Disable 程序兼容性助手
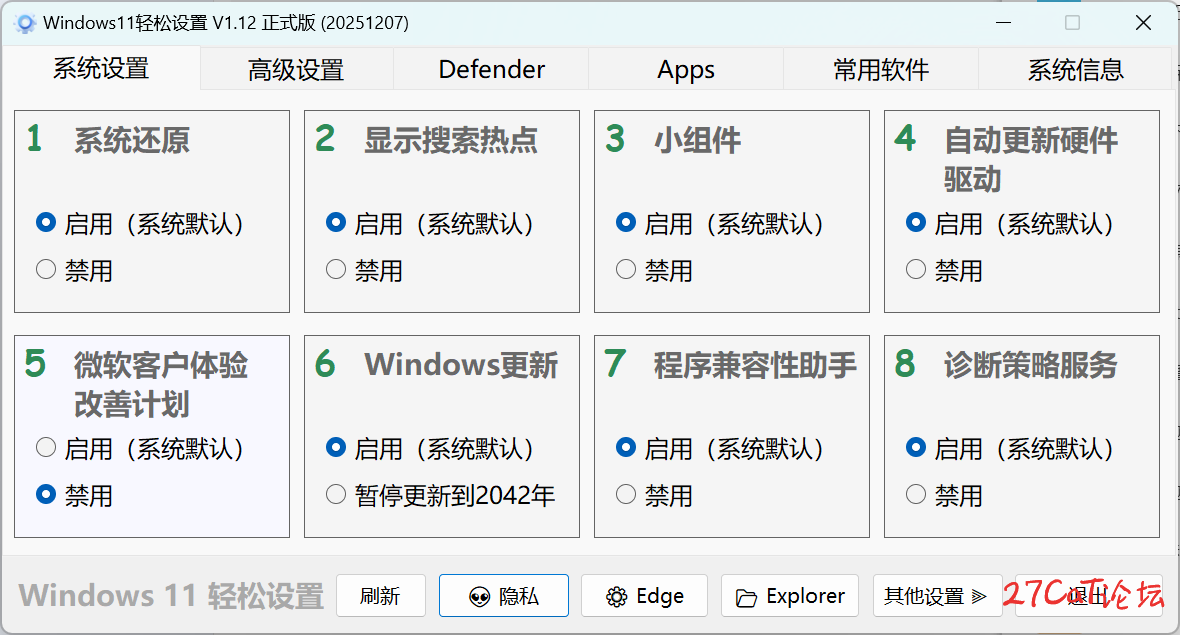Screen dimensions: 1180x635 (626, 494)
